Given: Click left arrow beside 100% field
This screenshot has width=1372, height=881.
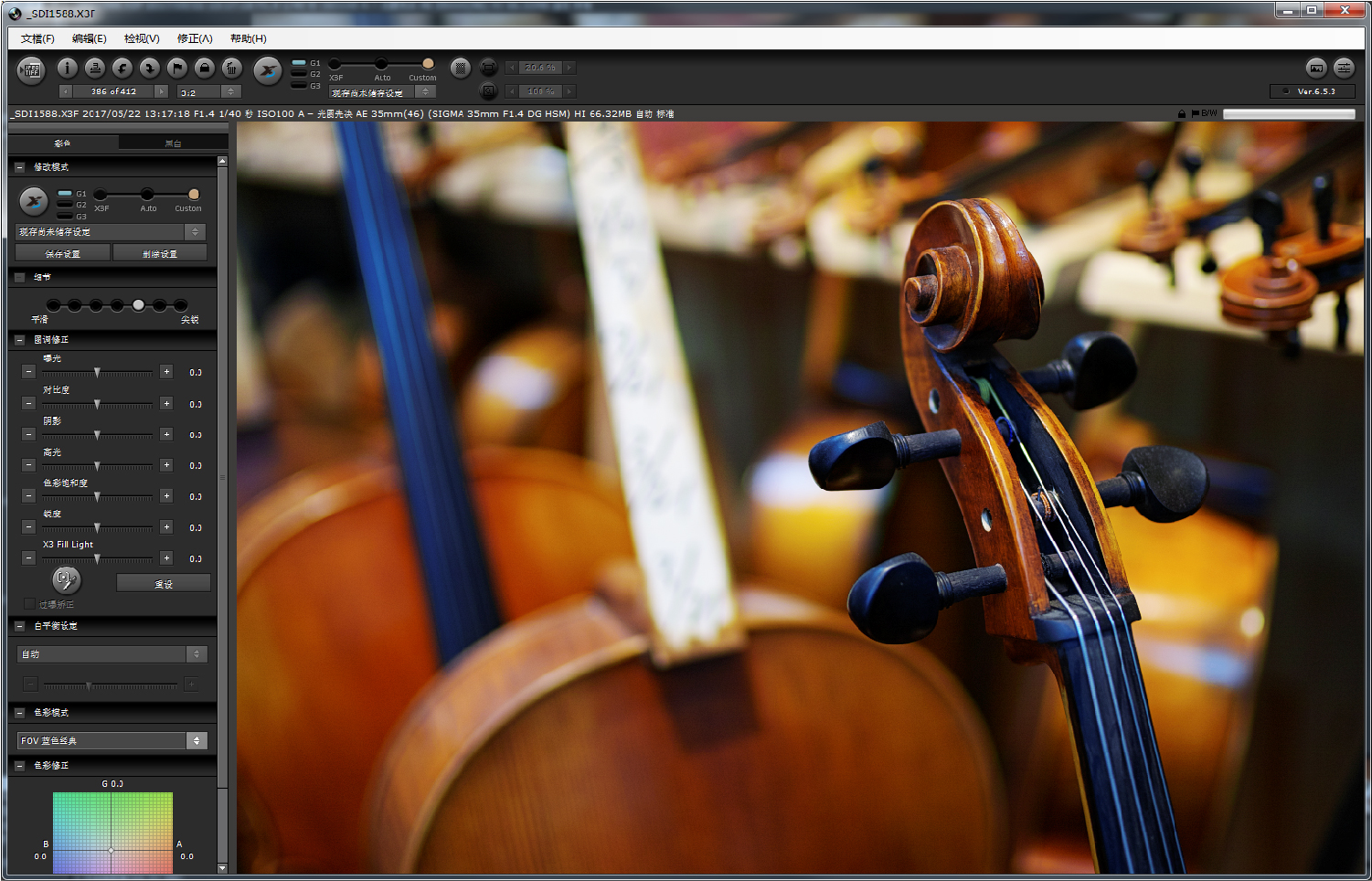Looking at the screenshot, I should 511,91.
